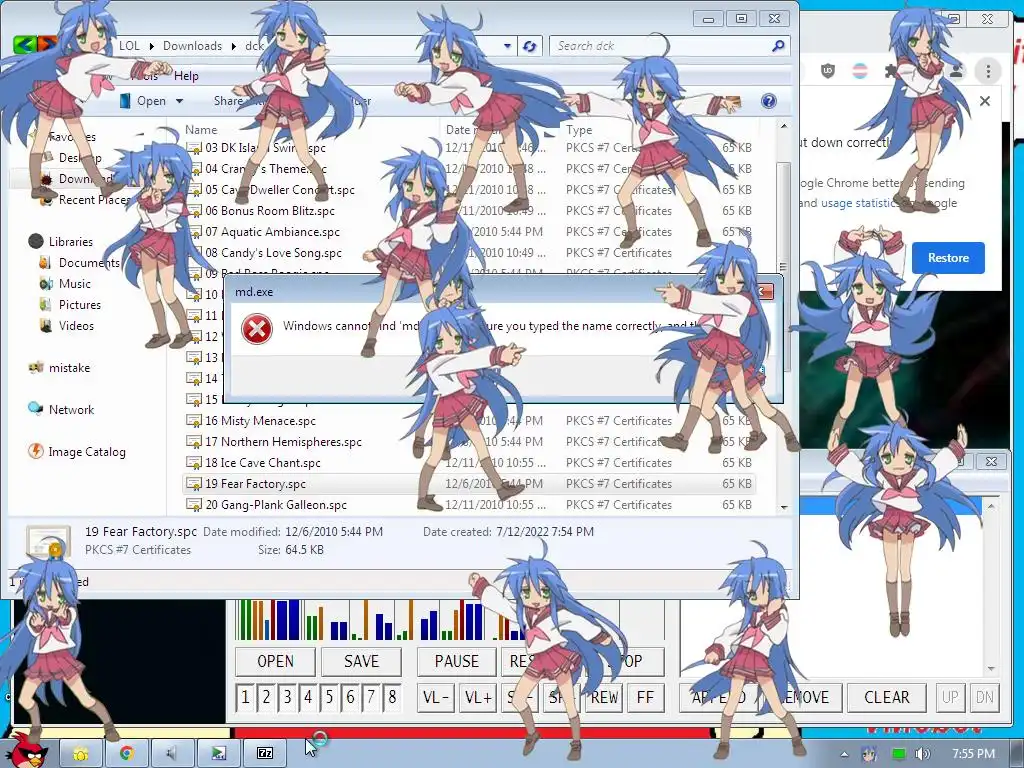Click the clock showing 7:55 PM
This screenshot has width=1024, height=768.
pos(973,754)
